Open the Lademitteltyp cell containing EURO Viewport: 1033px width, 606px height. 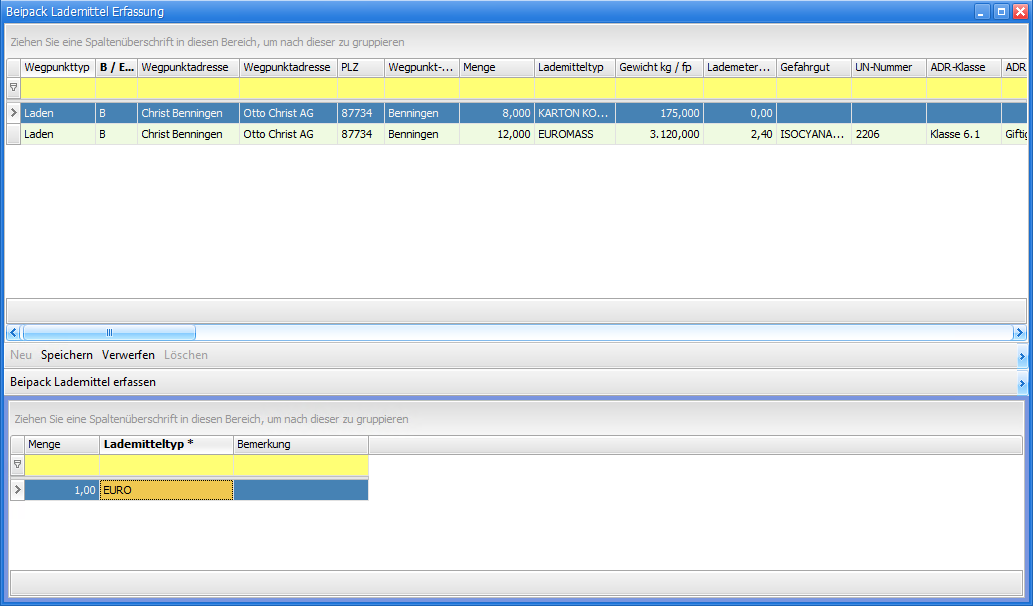pos(166,490)
